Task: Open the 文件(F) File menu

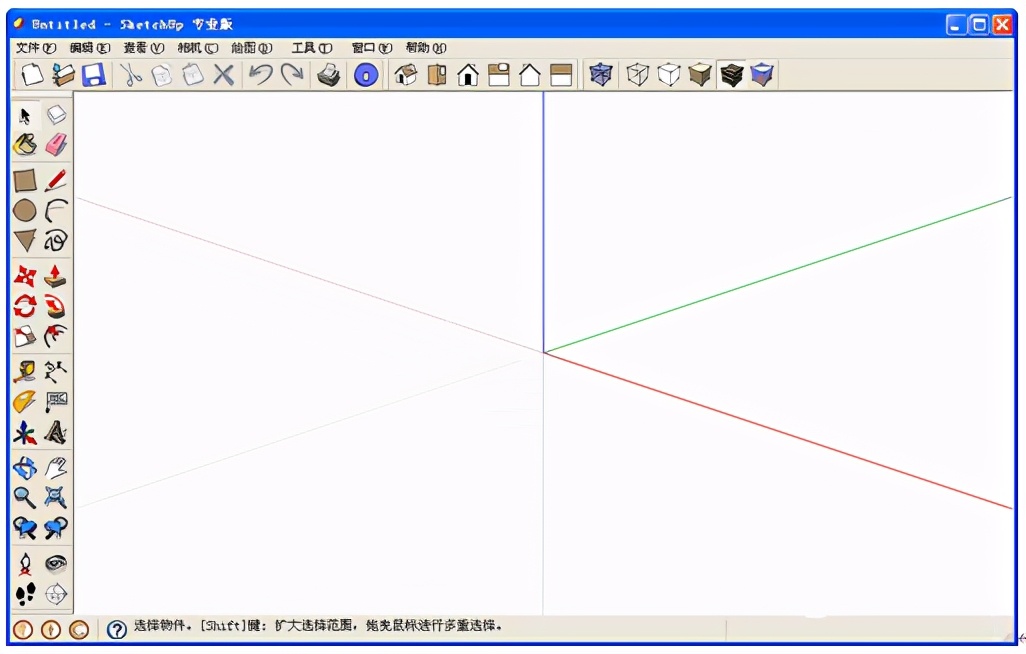Action: point(36,48)
